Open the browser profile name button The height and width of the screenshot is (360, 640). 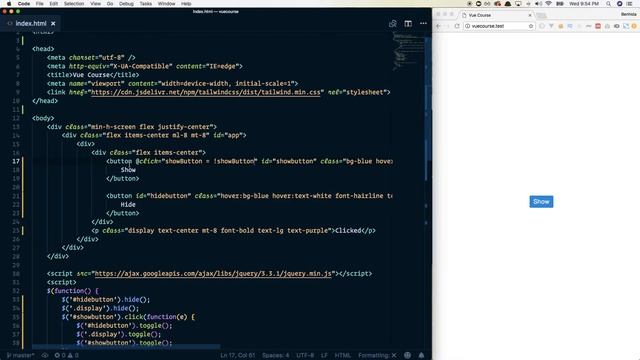pos(629,14)
